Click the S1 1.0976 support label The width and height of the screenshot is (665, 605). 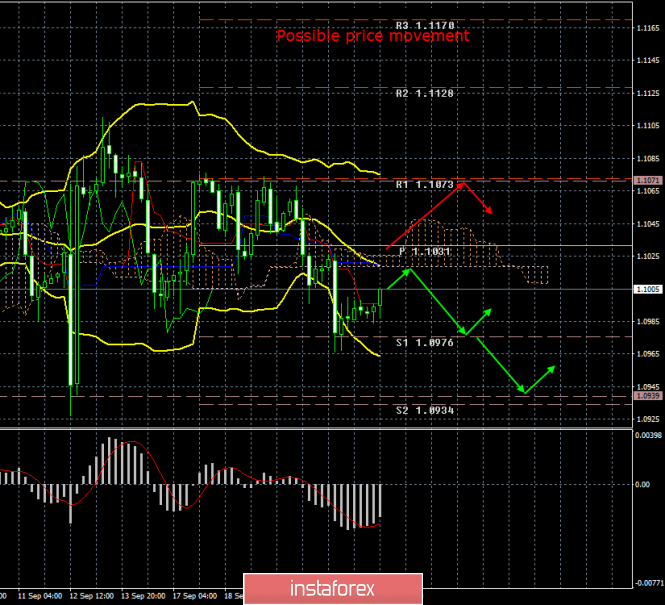(x=424, y=343)
